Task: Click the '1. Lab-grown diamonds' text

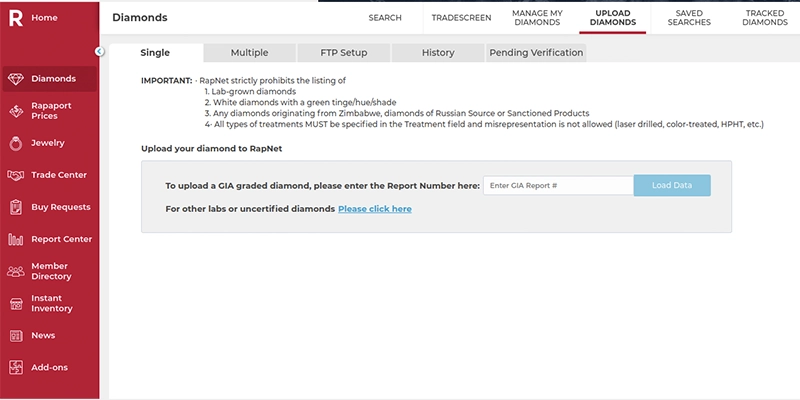Action: (x=251, y=91)
